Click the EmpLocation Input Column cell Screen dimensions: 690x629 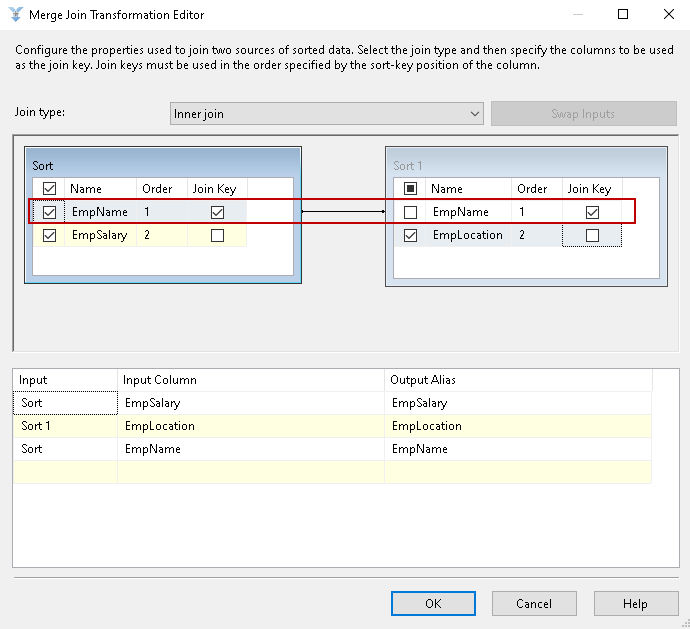click(251, 426)
